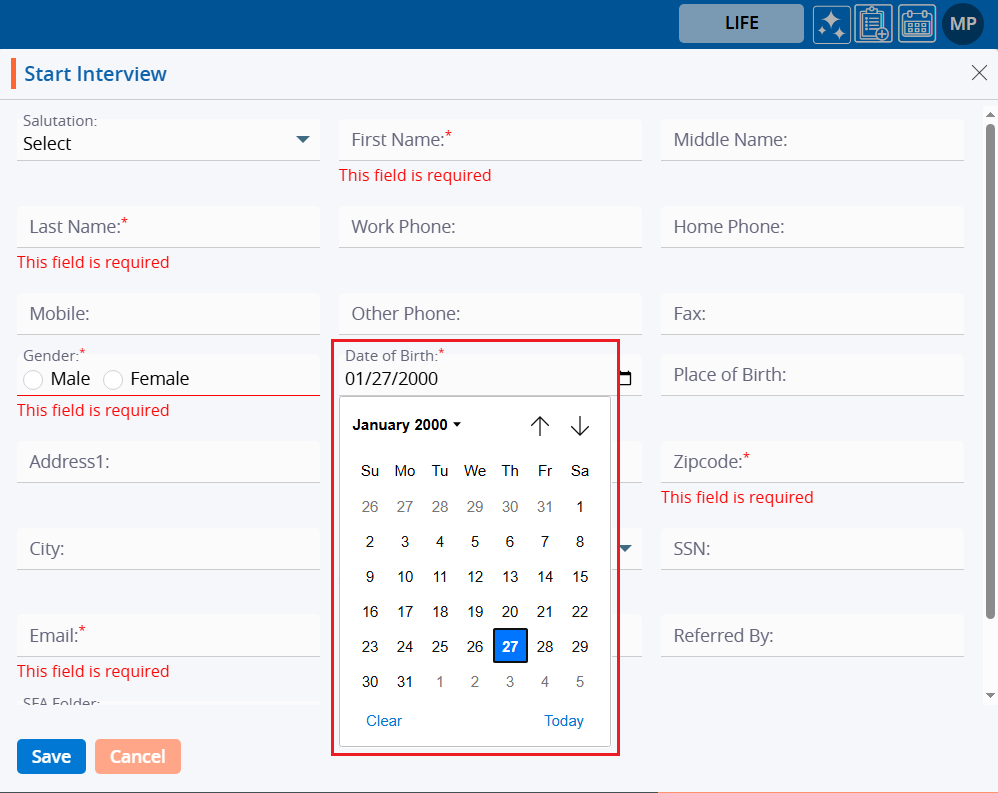Click Today in the date picker
The height and width of the screenshot is (793, 998).
tap(564, 721)
